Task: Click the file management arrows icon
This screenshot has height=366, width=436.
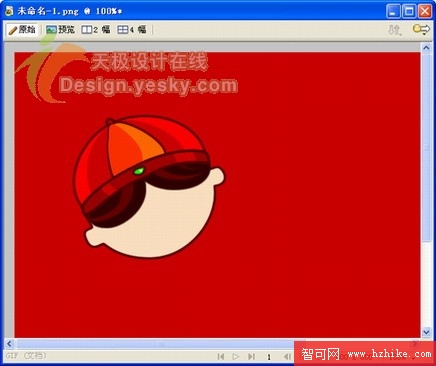Action: pos(395,30)
